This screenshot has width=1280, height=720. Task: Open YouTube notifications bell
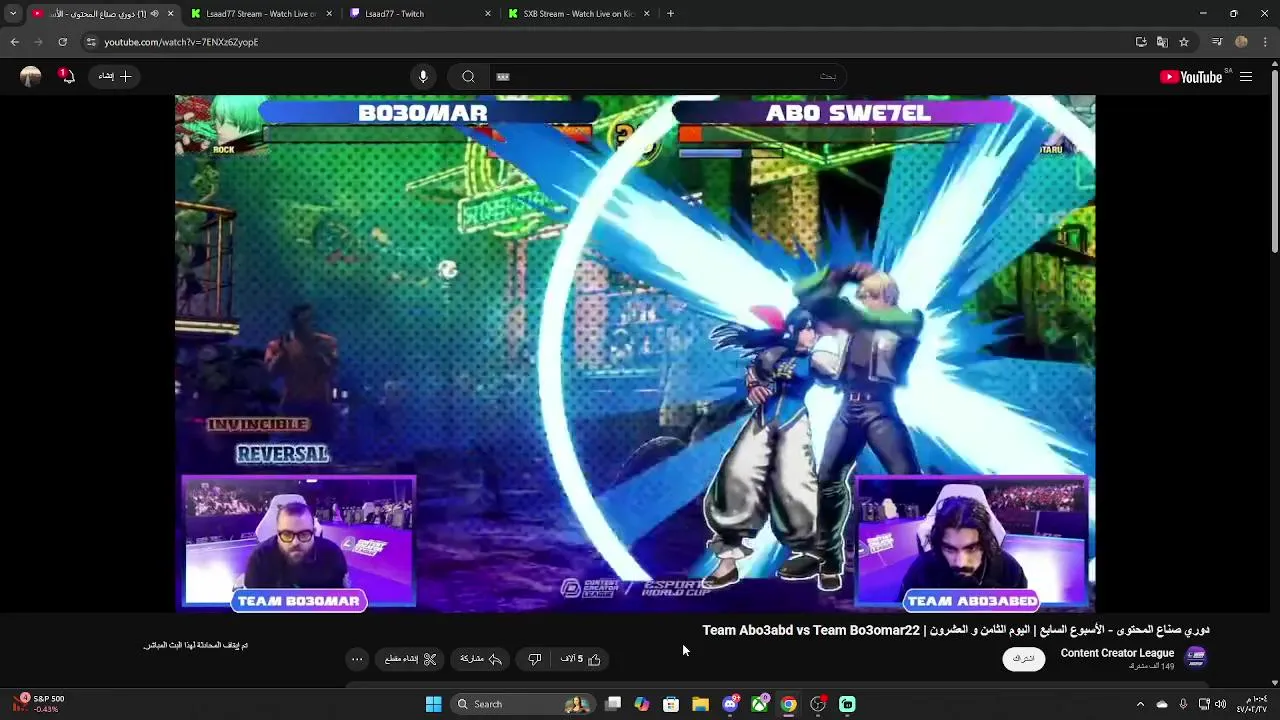tap(67, 76)
